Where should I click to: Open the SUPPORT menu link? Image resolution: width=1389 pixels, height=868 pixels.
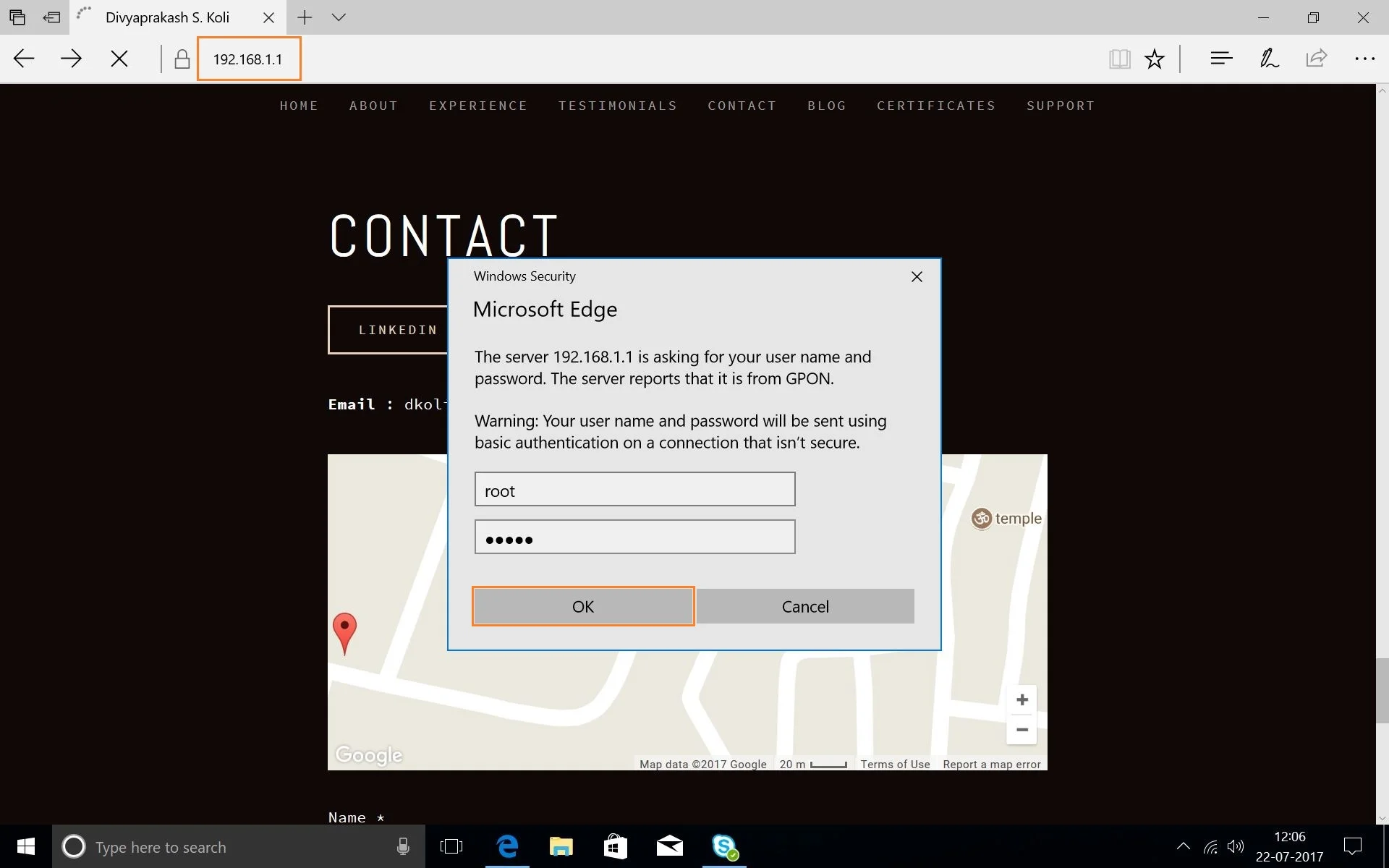[1060, 106]
